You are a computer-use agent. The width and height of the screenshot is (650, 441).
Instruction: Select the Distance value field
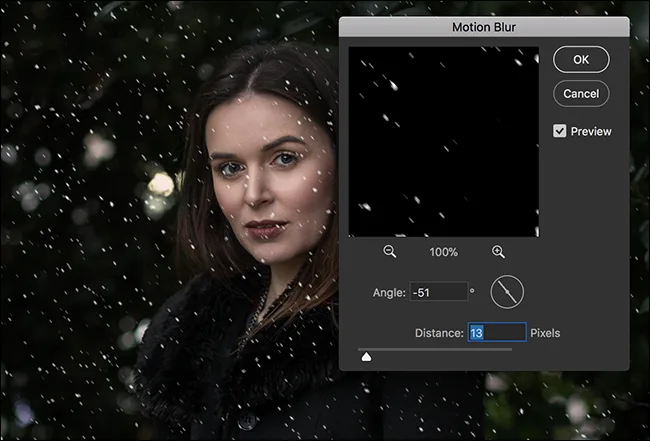coord(496,332)
